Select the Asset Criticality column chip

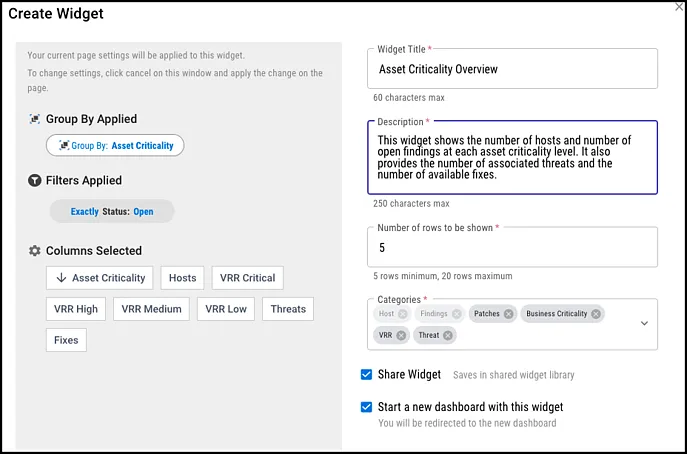(99, 278)
